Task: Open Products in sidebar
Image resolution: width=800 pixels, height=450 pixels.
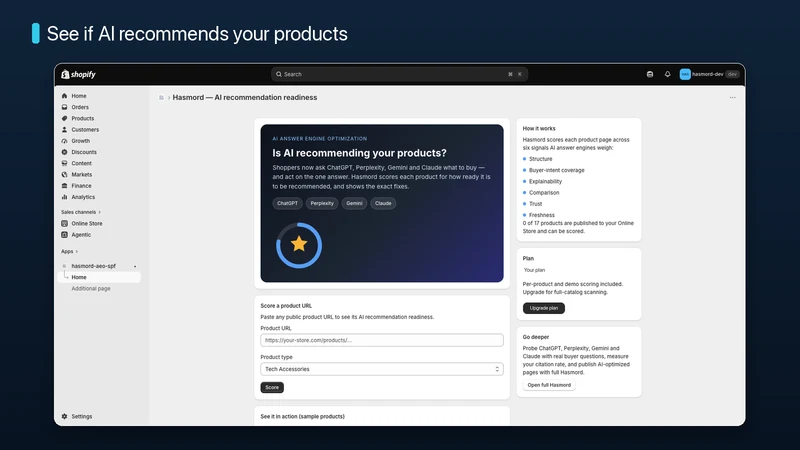Action: point(83,118)
